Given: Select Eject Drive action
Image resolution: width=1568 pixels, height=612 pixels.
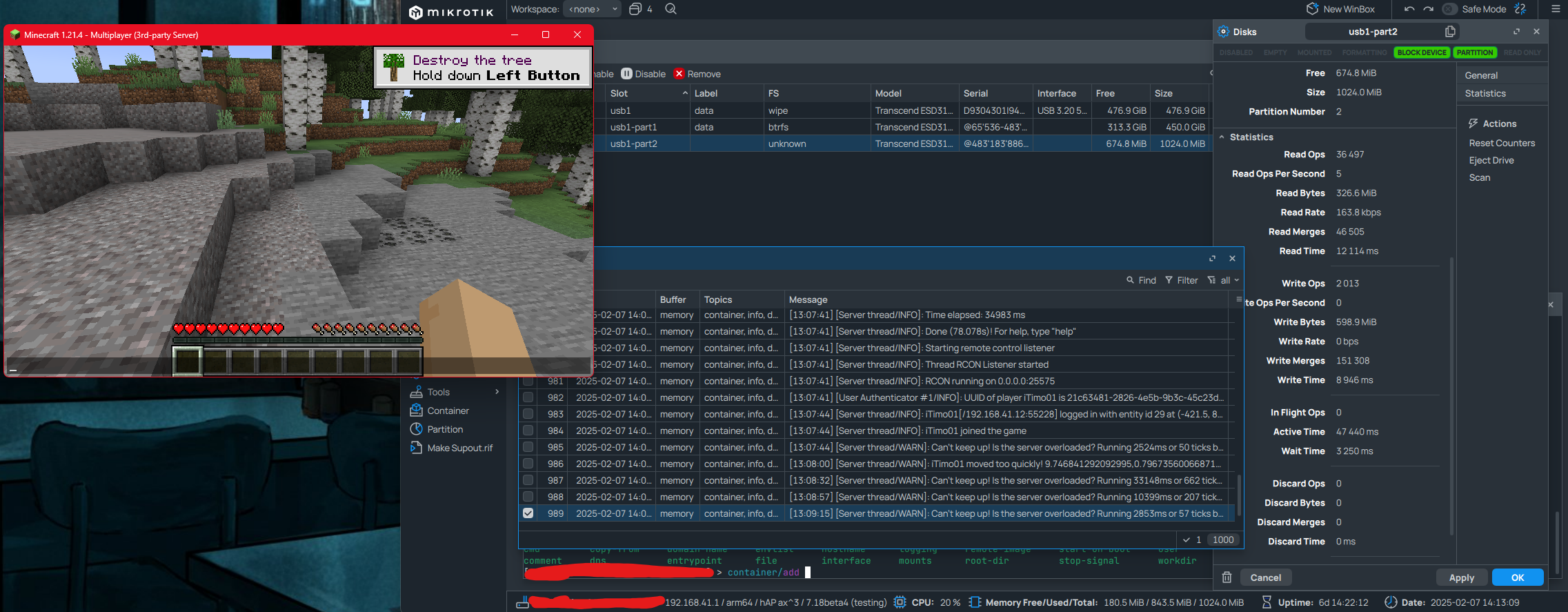Looking at the screenshot, I should (x=1491, y=160).
